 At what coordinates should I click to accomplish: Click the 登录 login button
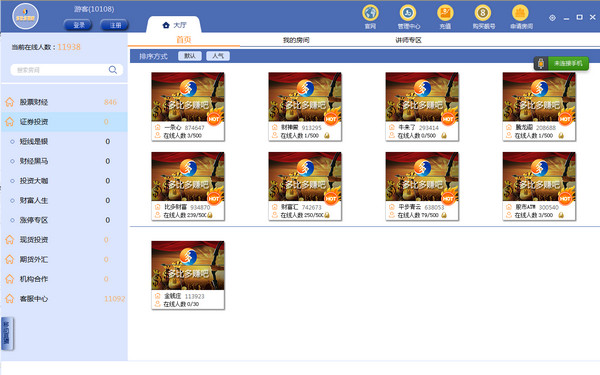[x=78, y=25]
